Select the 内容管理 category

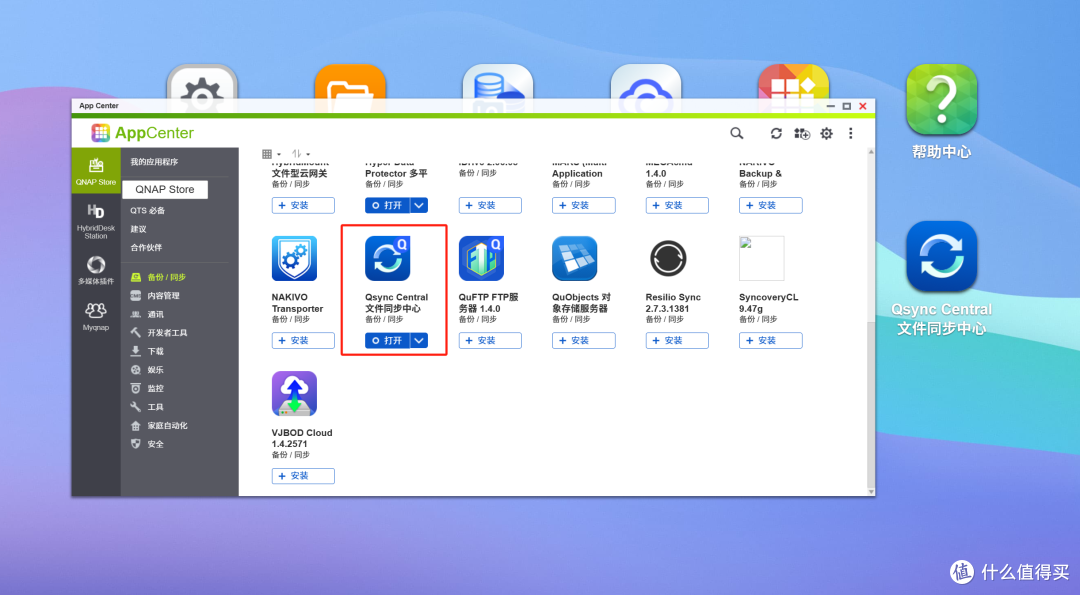(x=155, y=295)
